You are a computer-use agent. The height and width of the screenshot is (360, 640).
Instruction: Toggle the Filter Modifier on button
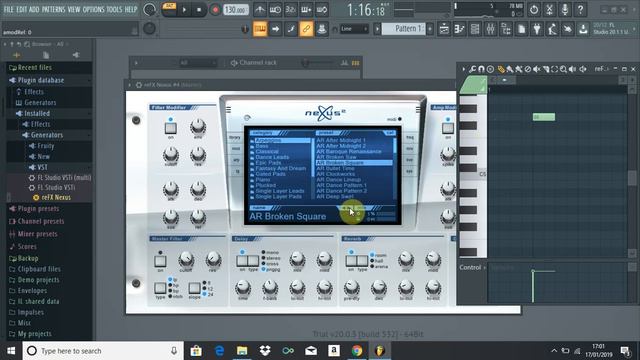171,128
